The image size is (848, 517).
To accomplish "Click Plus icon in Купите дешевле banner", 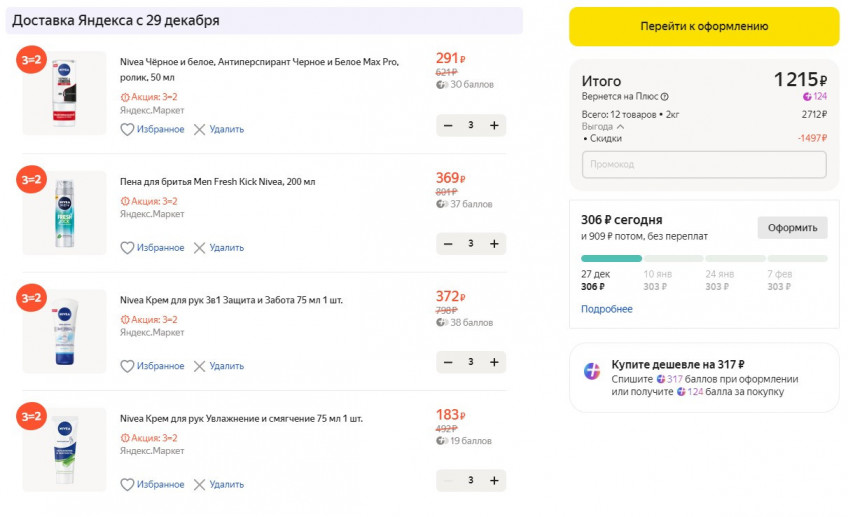I will [592, 371].
